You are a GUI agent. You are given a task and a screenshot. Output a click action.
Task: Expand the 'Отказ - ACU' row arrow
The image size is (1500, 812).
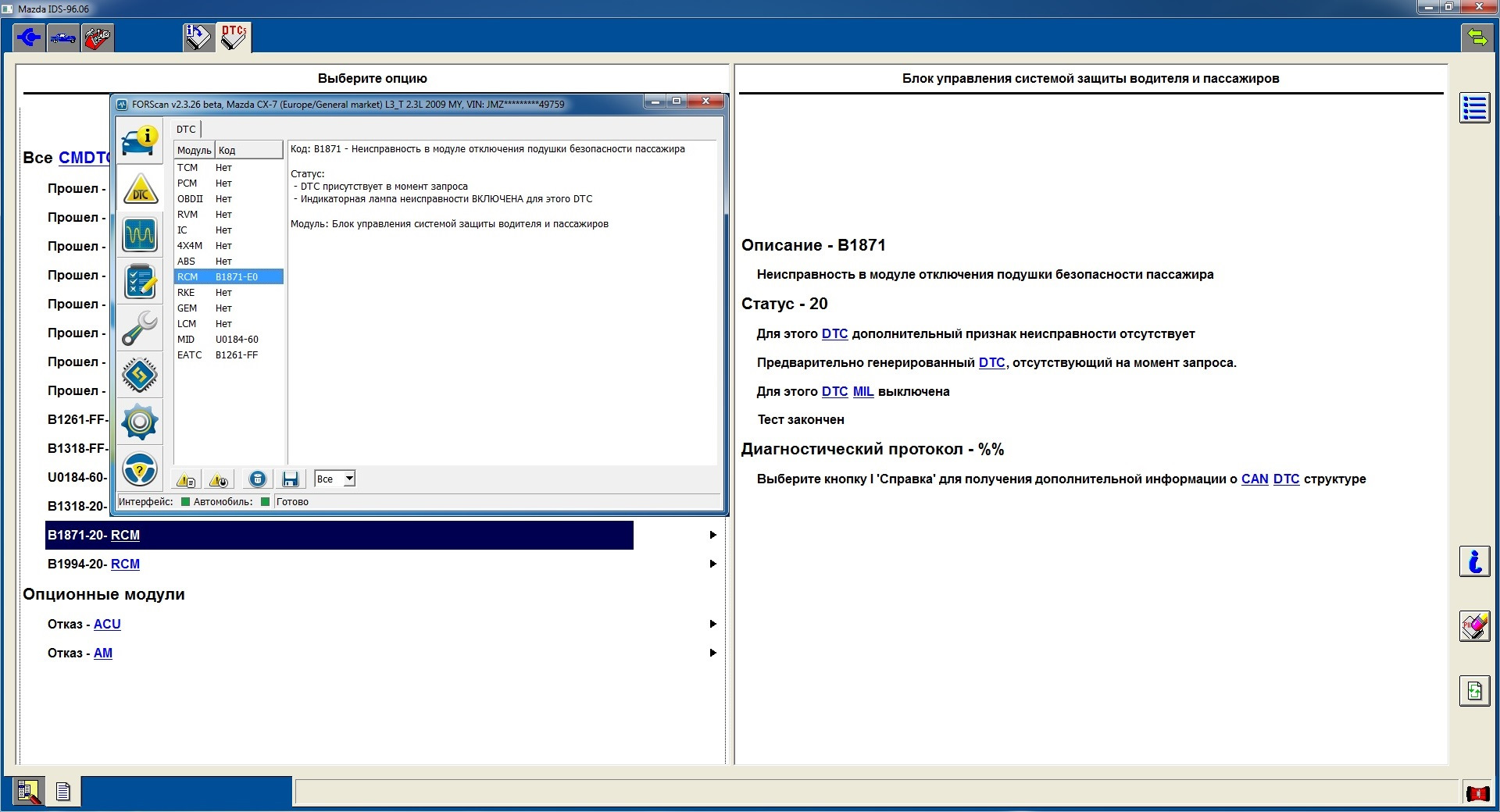pyautogui.click(x=712, y=624)
